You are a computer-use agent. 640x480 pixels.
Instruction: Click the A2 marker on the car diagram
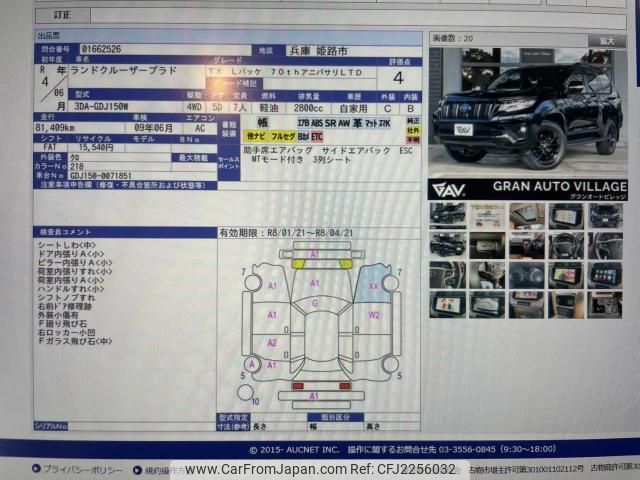click(272, 342)
